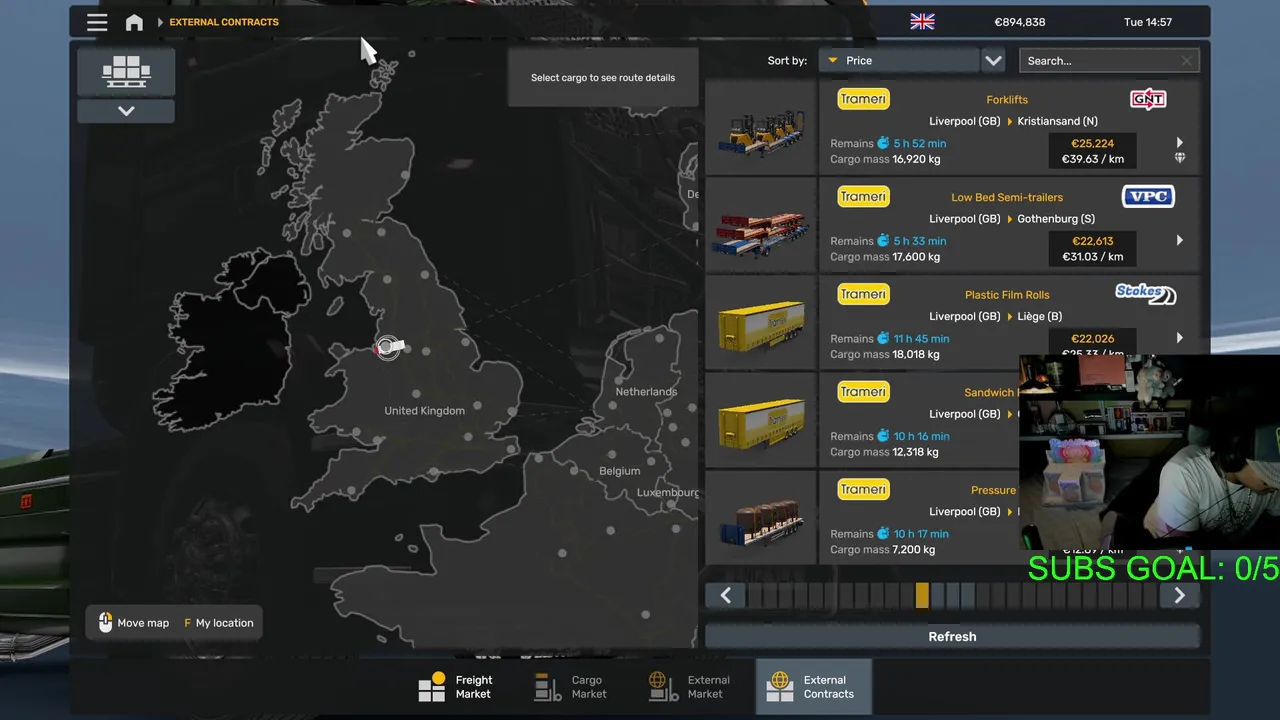Click the Move map hint
This screenshot has height=720, width=1280.
pyautogui.click(x=133, y=623)
